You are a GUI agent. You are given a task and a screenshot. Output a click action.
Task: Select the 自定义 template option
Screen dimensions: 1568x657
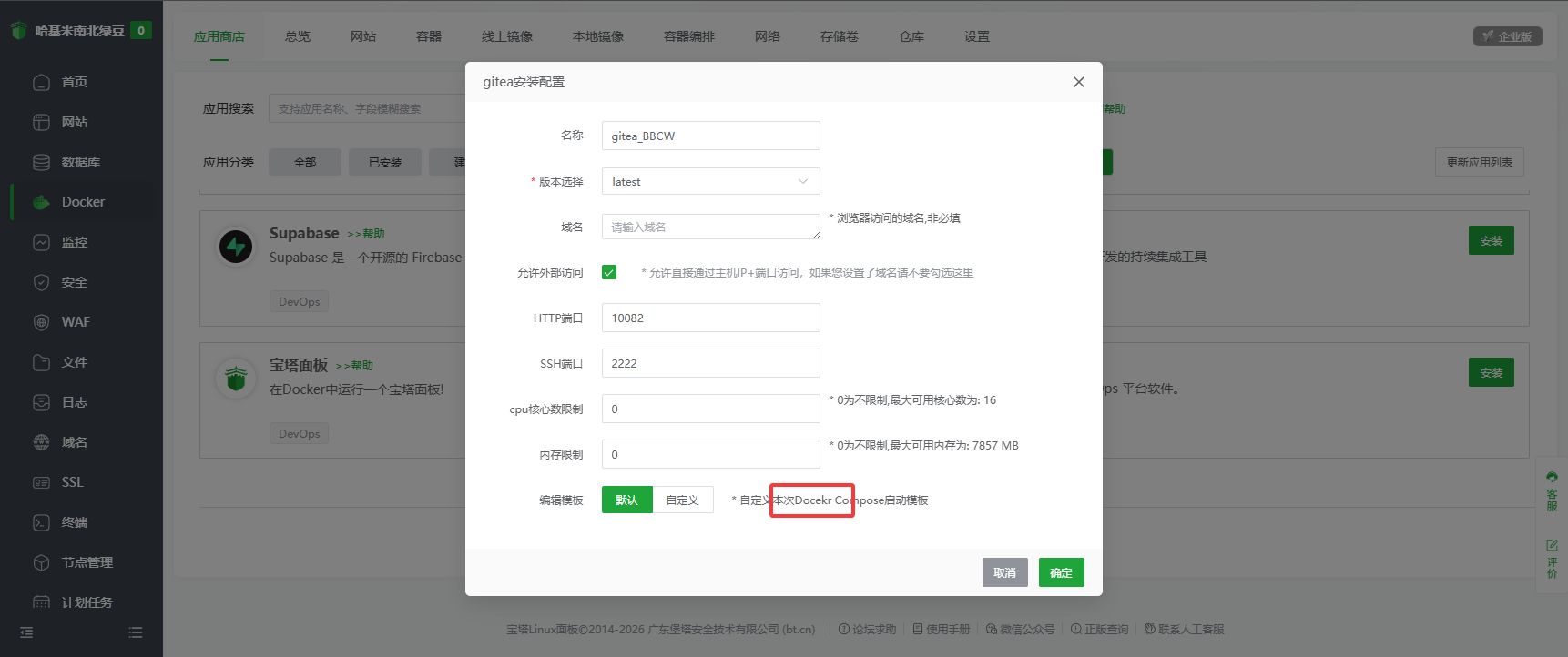coord(683,500)
